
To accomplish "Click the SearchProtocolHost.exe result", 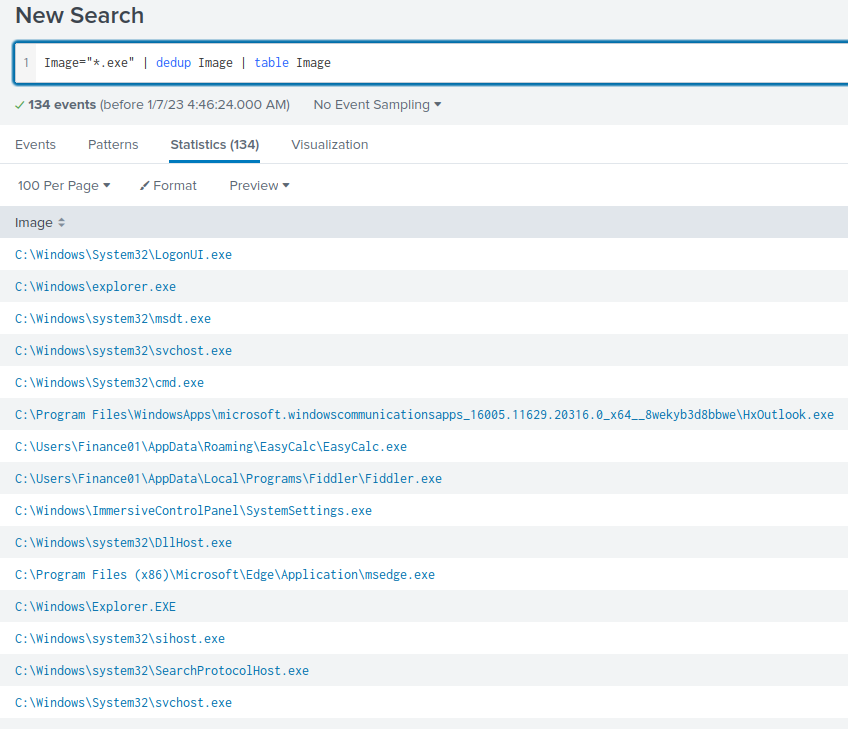I will coord(162,671).
